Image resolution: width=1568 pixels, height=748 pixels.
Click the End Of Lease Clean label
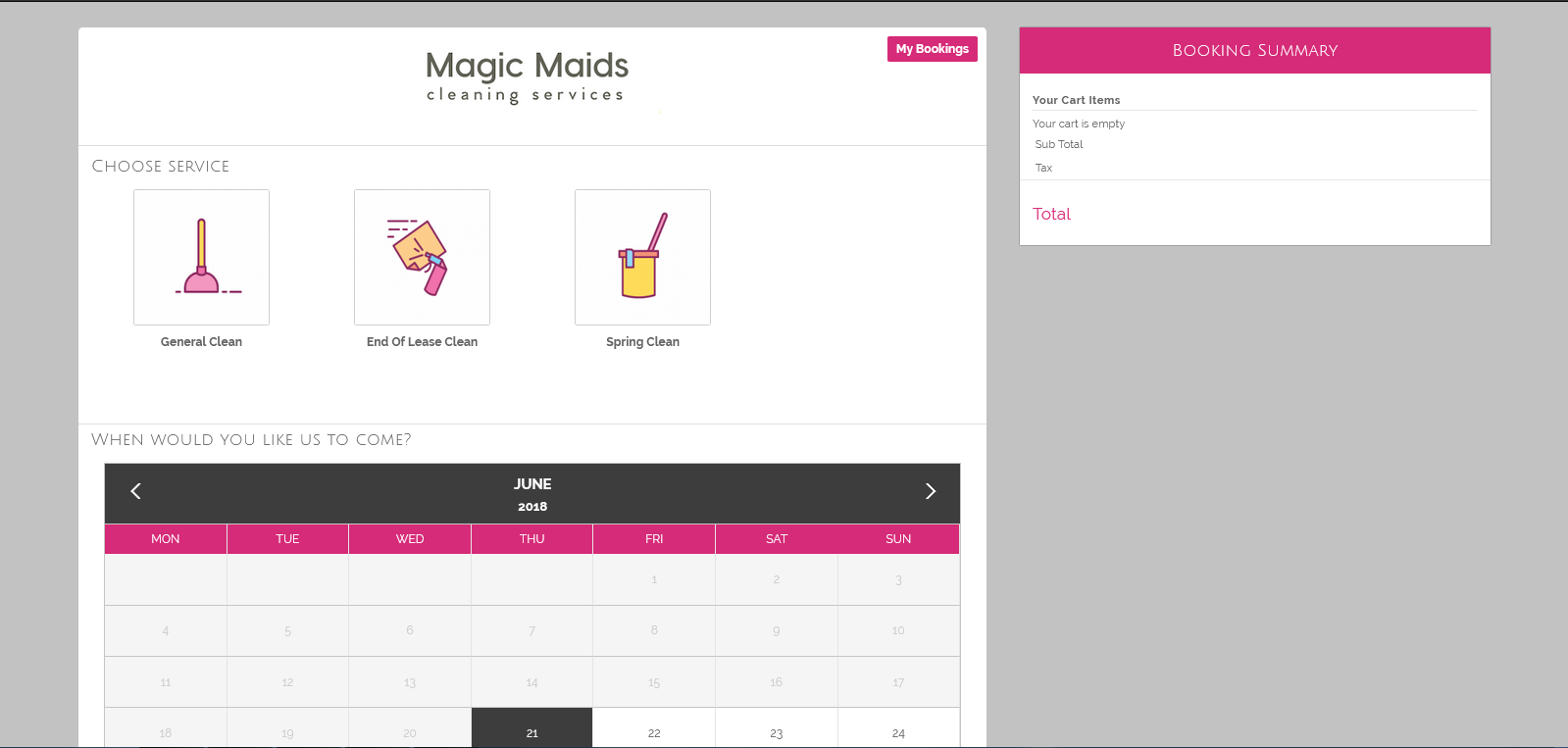coord(422,342)
